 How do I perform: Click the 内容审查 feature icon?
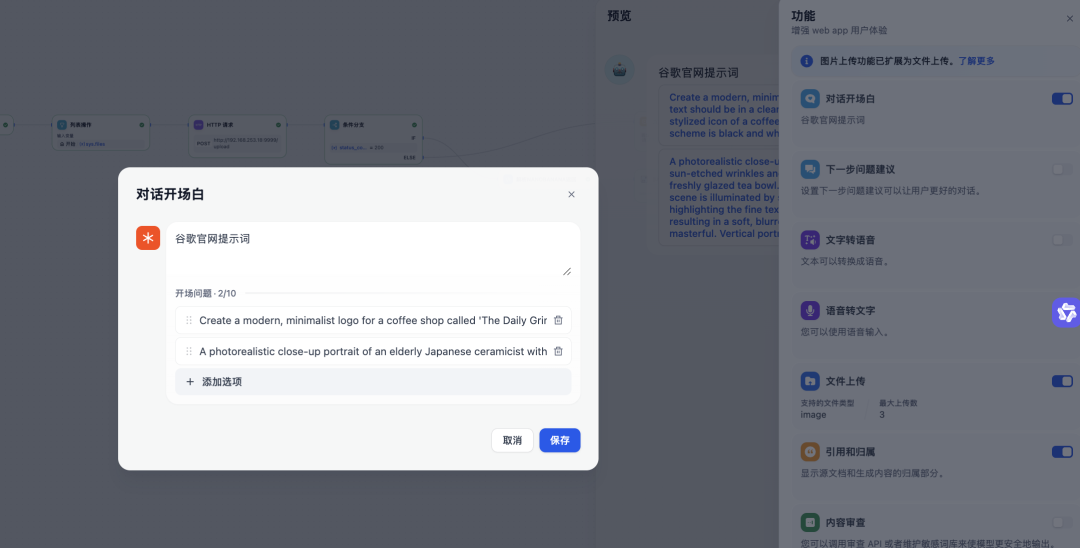810,522
